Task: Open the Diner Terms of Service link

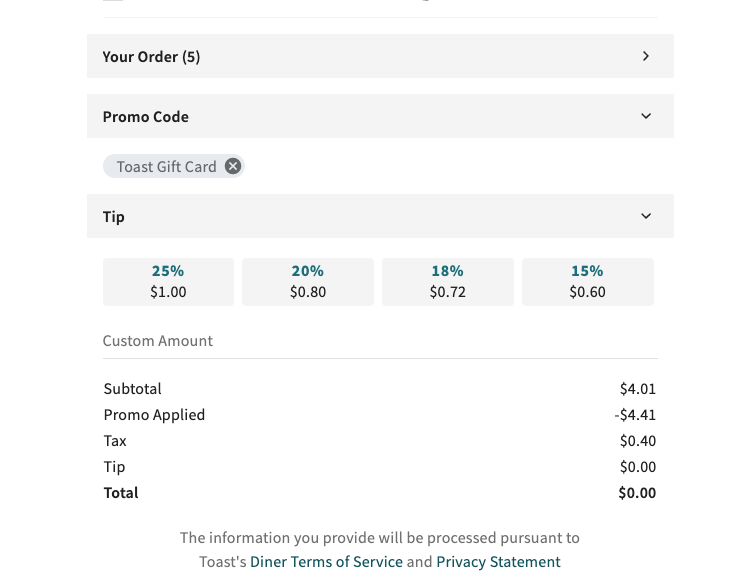Action: pyautogui.click(x=326, y=562)
